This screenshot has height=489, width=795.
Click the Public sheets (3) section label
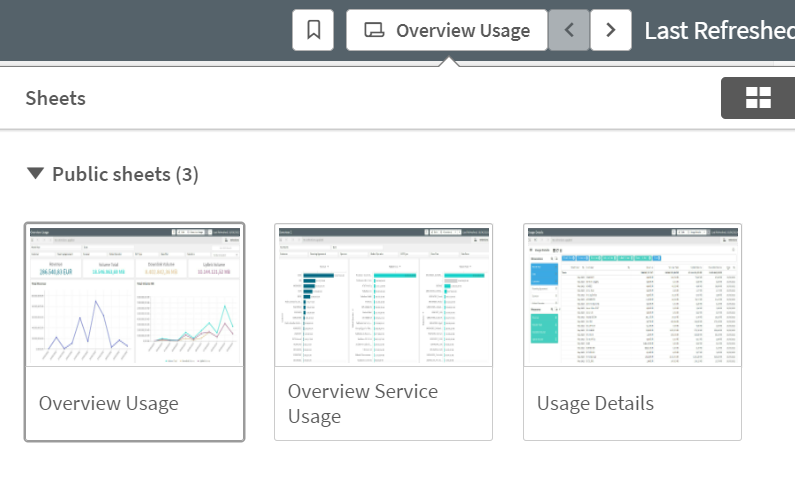click(125, 174)
